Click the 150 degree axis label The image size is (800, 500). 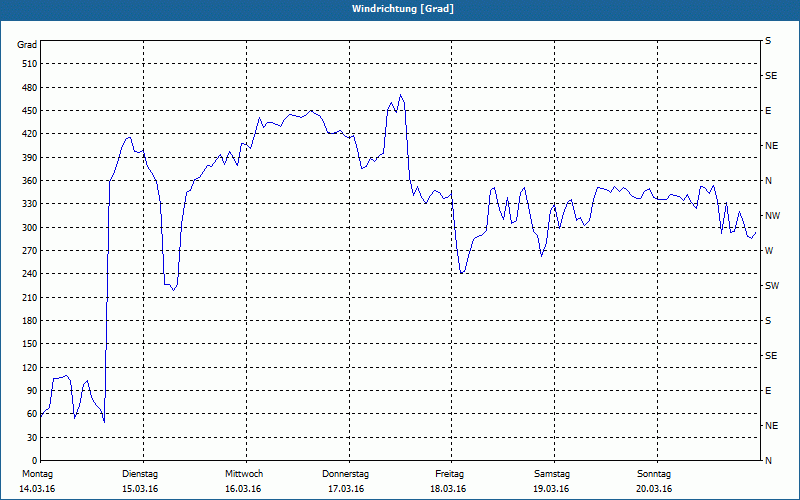tap(29, 344)
